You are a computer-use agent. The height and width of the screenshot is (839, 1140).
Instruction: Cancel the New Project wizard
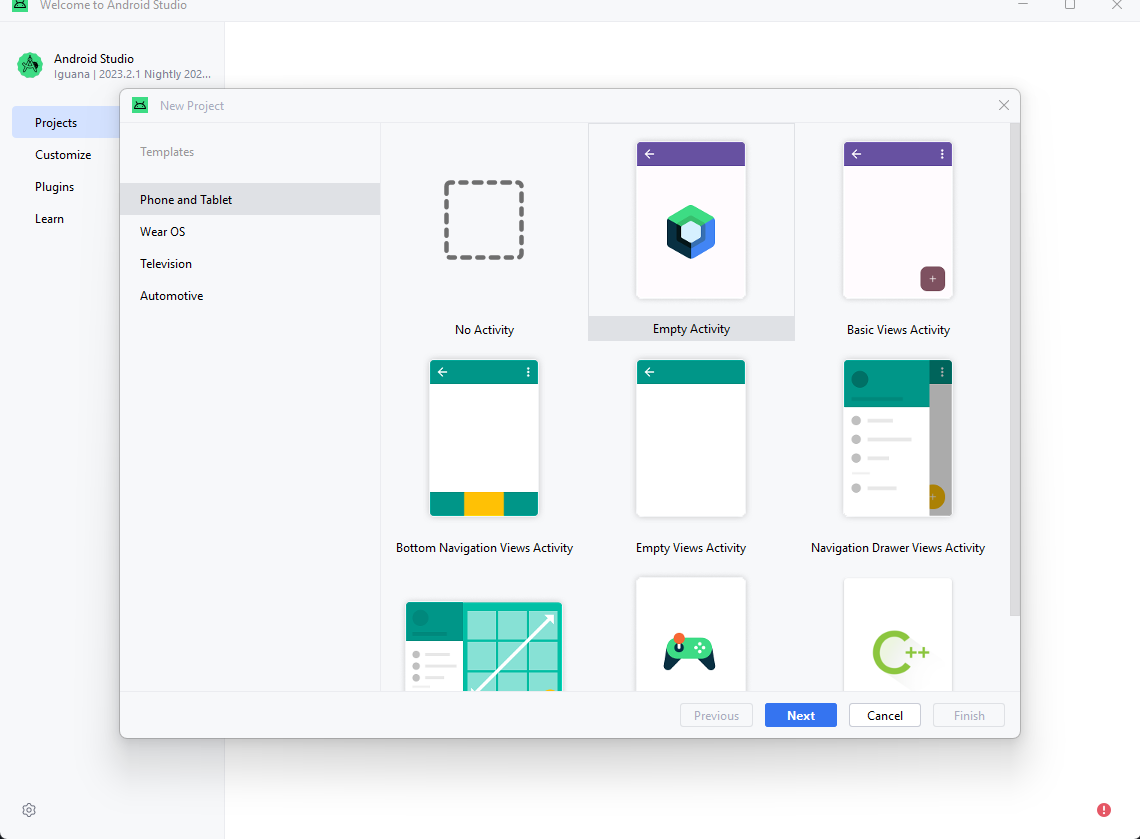[884, 715]
